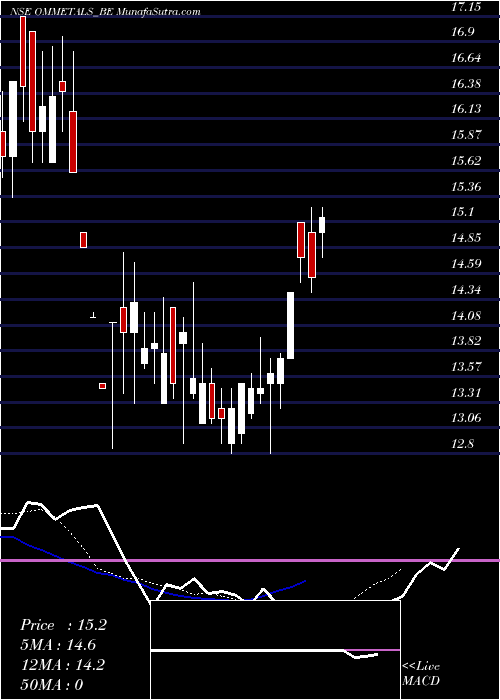Image resolution: width=500 pixels, height=700 pixels.
Task: Click the 12MA : 14.2 readout
Action: pos(62,665)
